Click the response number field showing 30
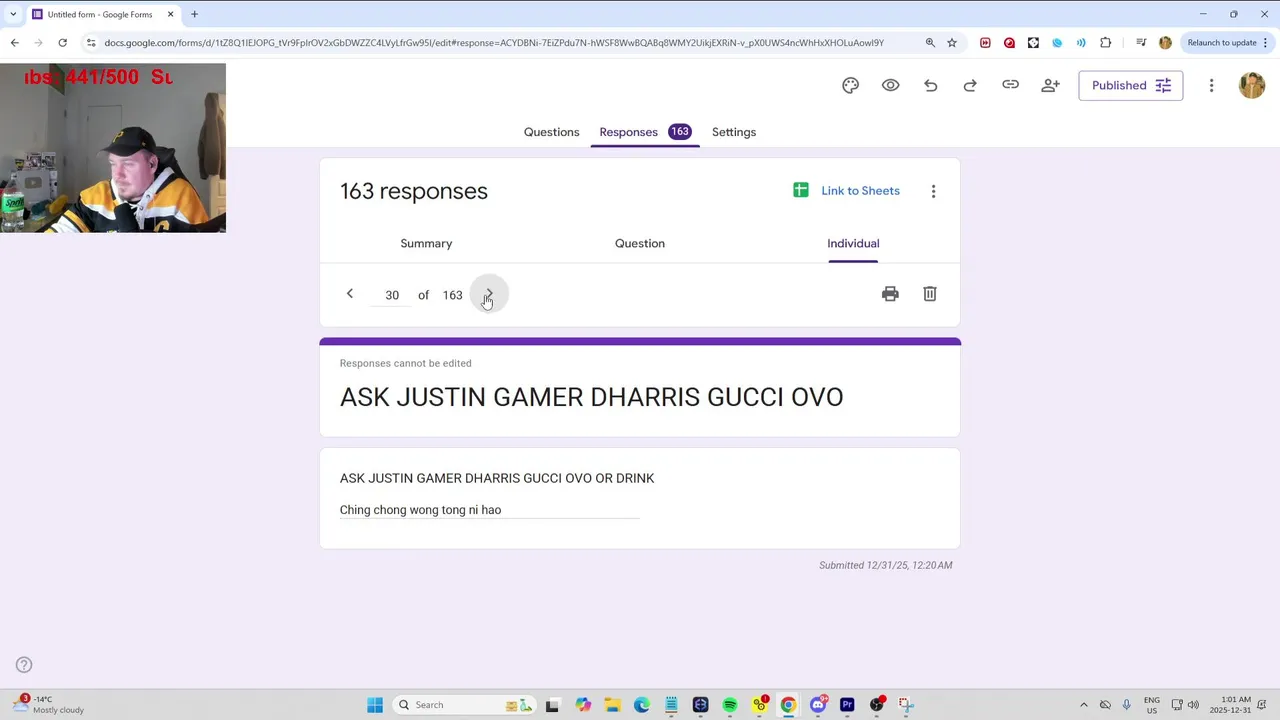This screenshot has height=720, width=1280. click(x=392, y=295)
